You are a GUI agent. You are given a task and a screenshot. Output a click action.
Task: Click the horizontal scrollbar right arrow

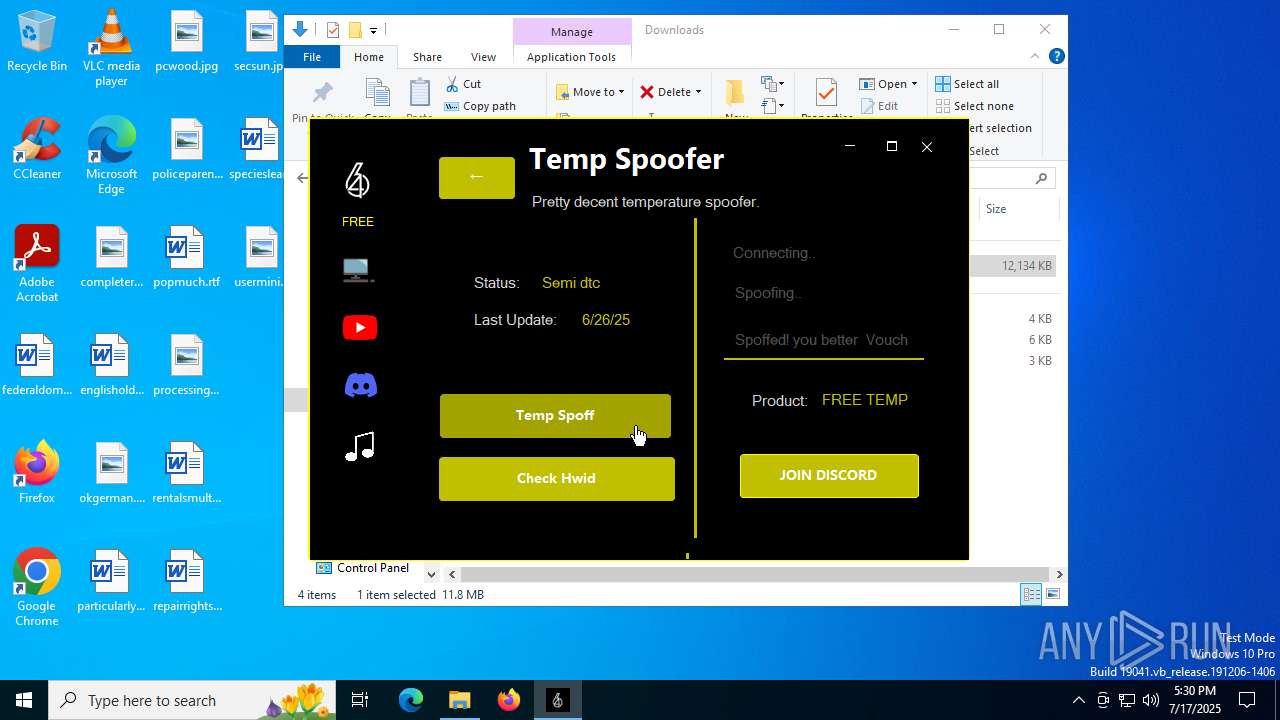tap(1059, 574)
